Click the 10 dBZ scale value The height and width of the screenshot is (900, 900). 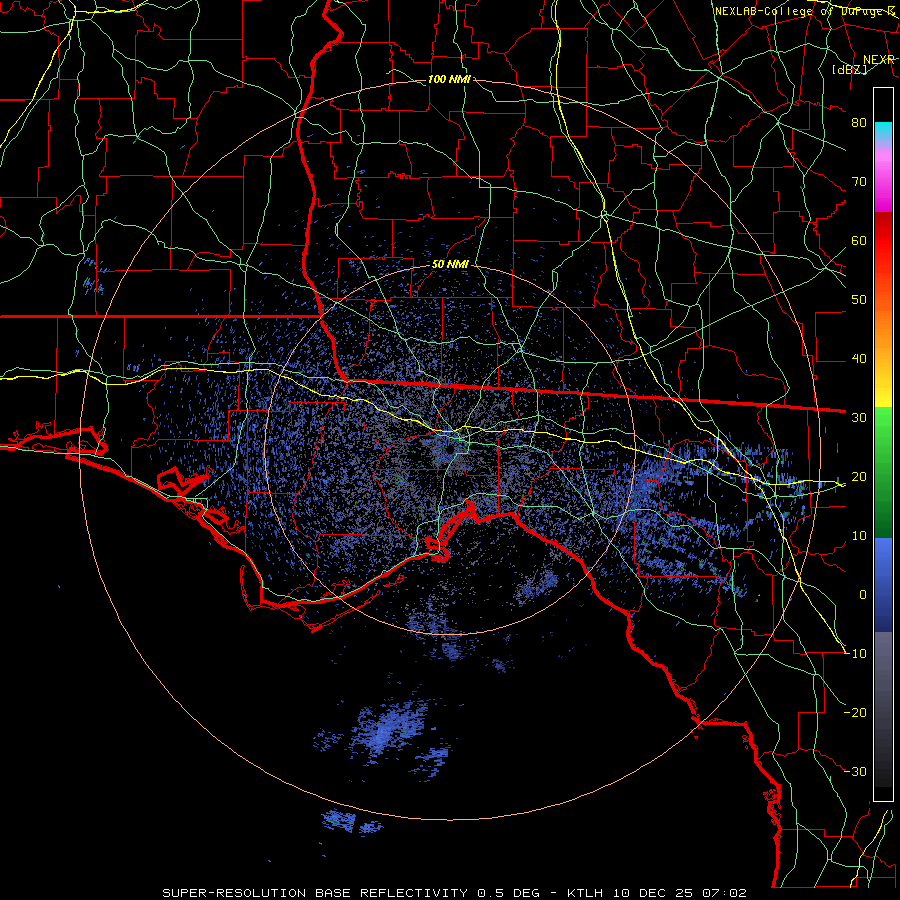(x=859, y=536)
